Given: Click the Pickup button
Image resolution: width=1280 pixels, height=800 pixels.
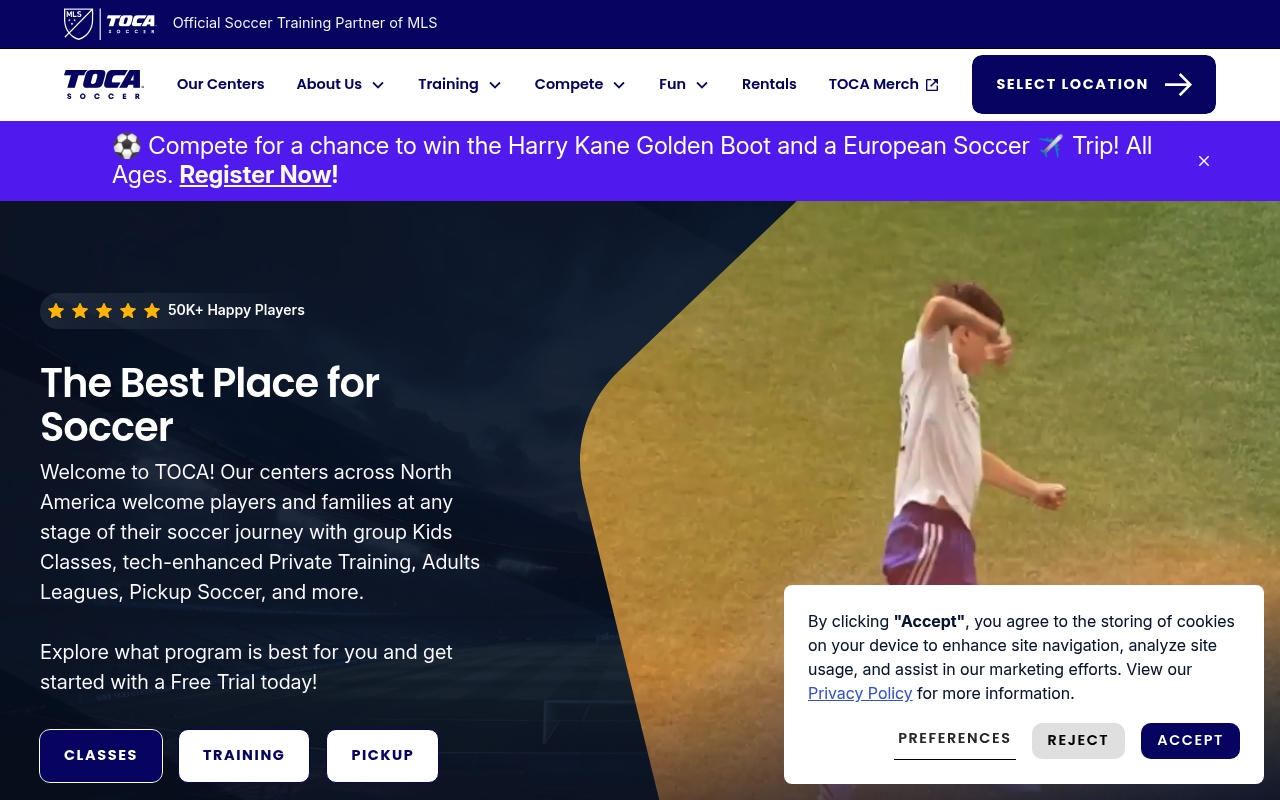Looking at the screenshot, I should (x=382, y=756).
